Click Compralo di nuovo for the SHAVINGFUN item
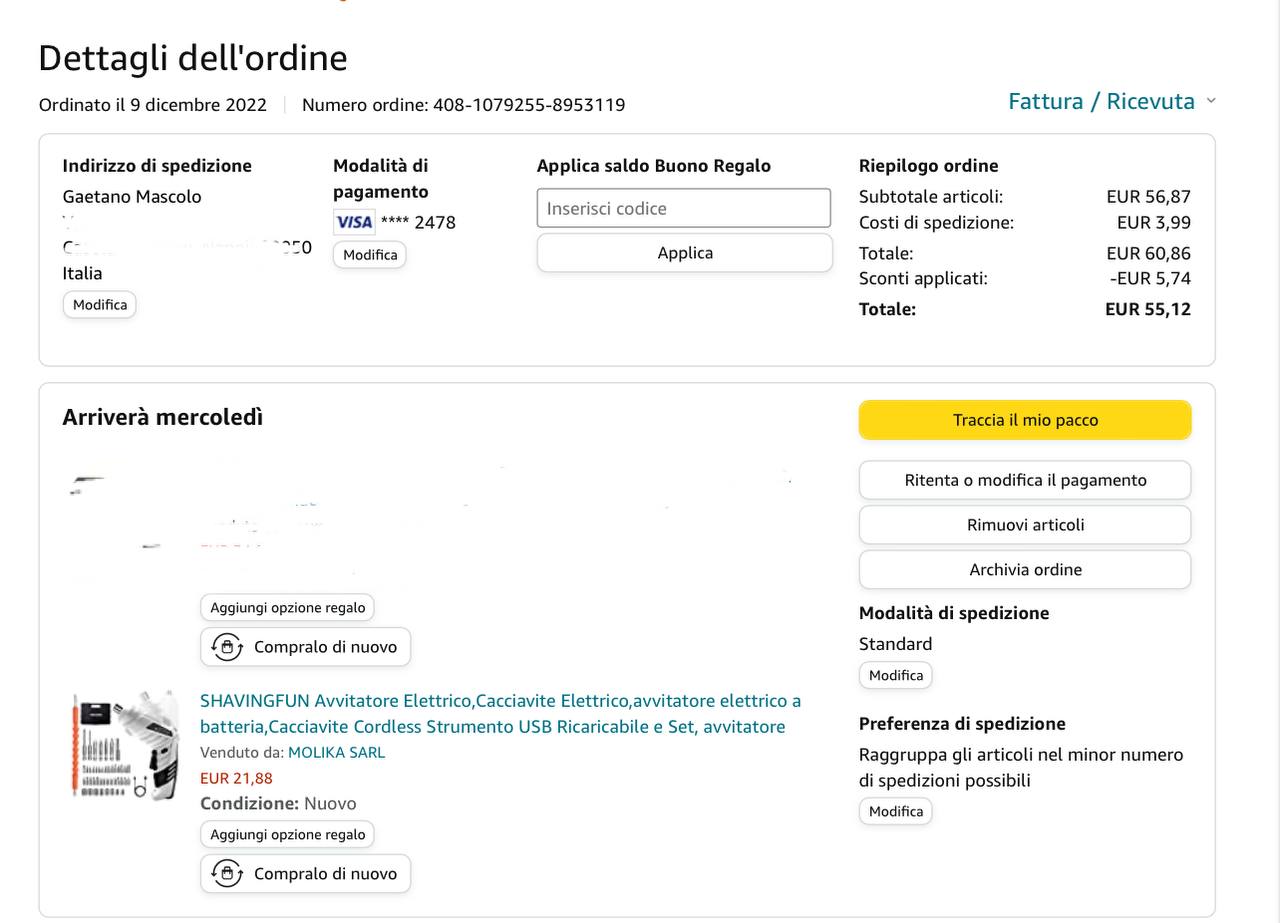The width and height of the screenshot is (1280, 923). click(306, 874)
